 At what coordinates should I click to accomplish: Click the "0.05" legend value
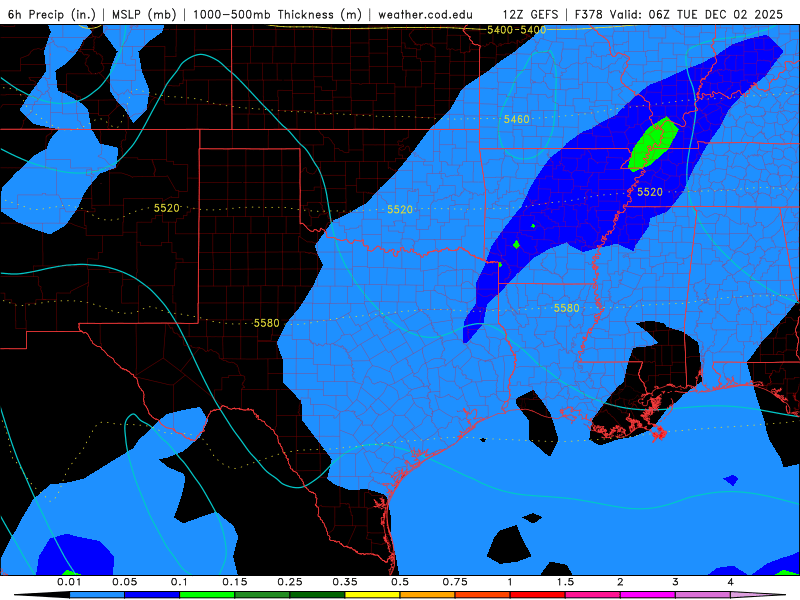tap(124, 582)
